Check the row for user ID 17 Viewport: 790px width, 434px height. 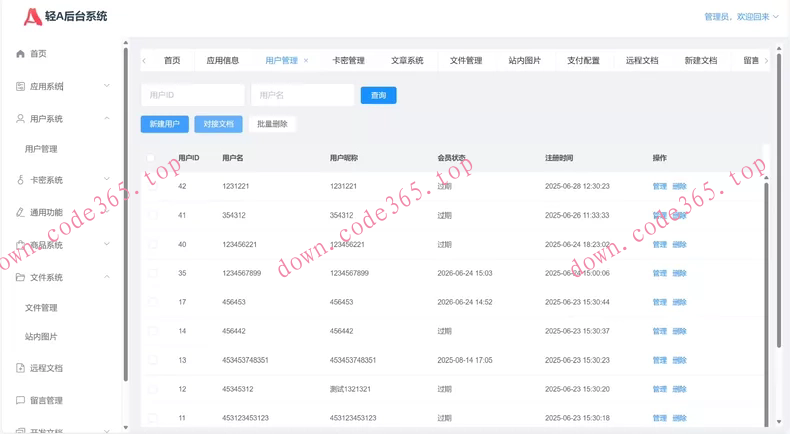(153, 302)
